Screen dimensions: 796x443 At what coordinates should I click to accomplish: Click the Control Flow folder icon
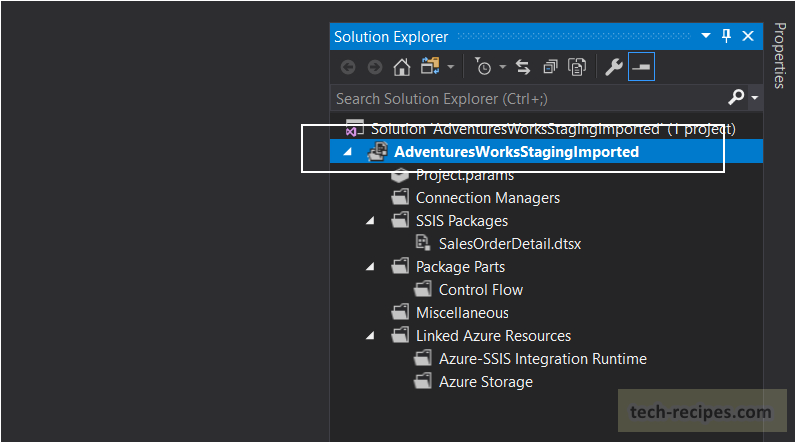pos(423,289)
